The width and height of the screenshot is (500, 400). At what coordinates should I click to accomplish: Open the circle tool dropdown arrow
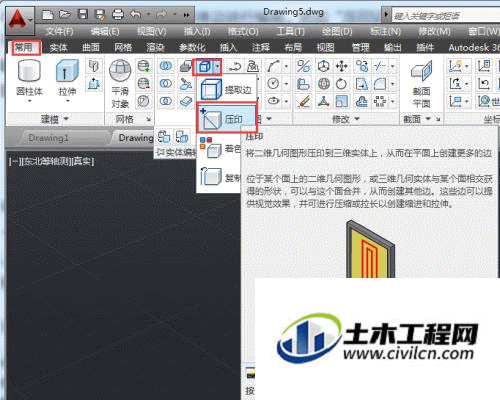pos(286,84)
